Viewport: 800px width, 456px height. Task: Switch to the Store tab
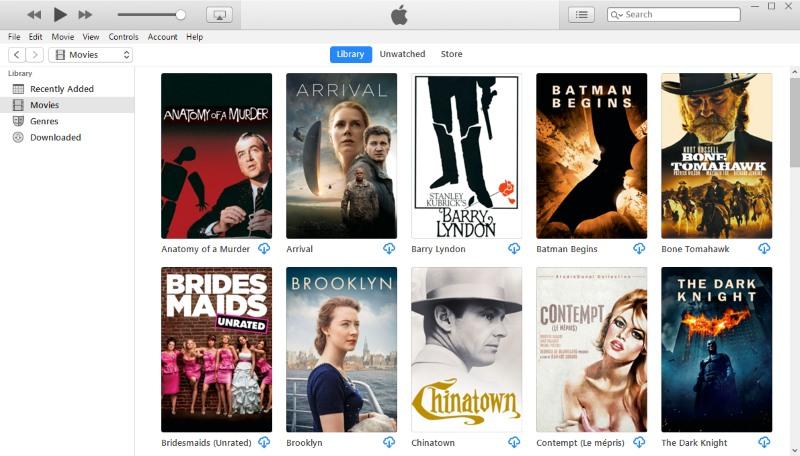tap(452, 54)
